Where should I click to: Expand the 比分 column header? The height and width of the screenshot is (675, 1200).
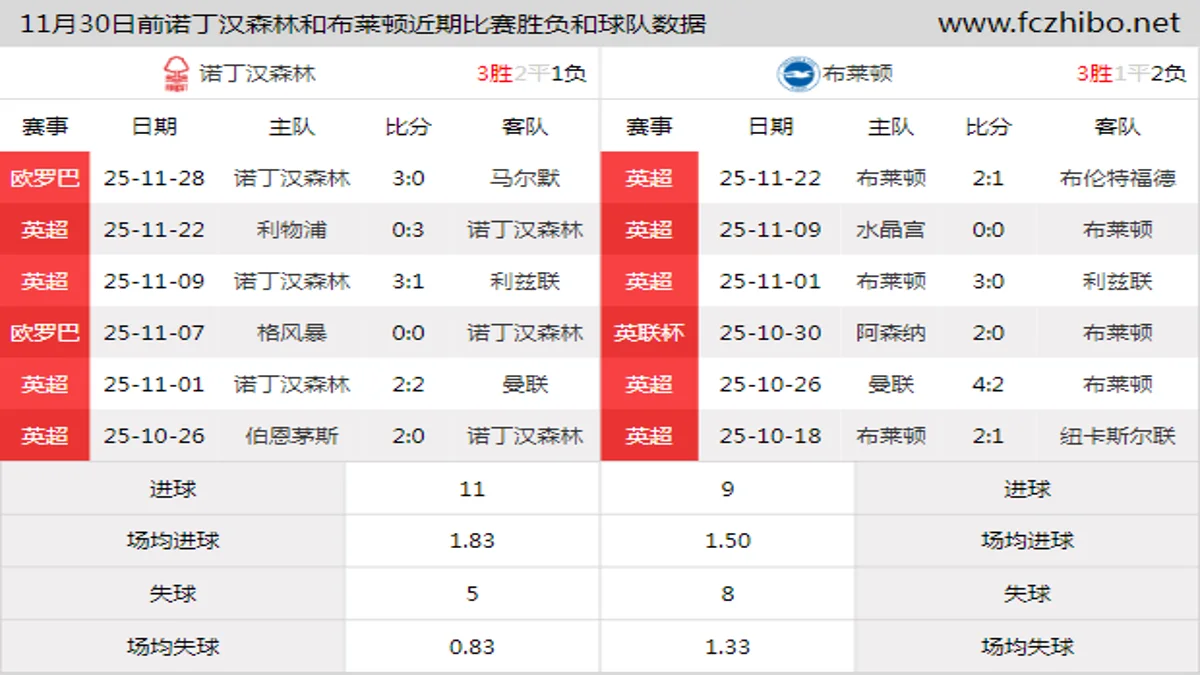(407, 127)
